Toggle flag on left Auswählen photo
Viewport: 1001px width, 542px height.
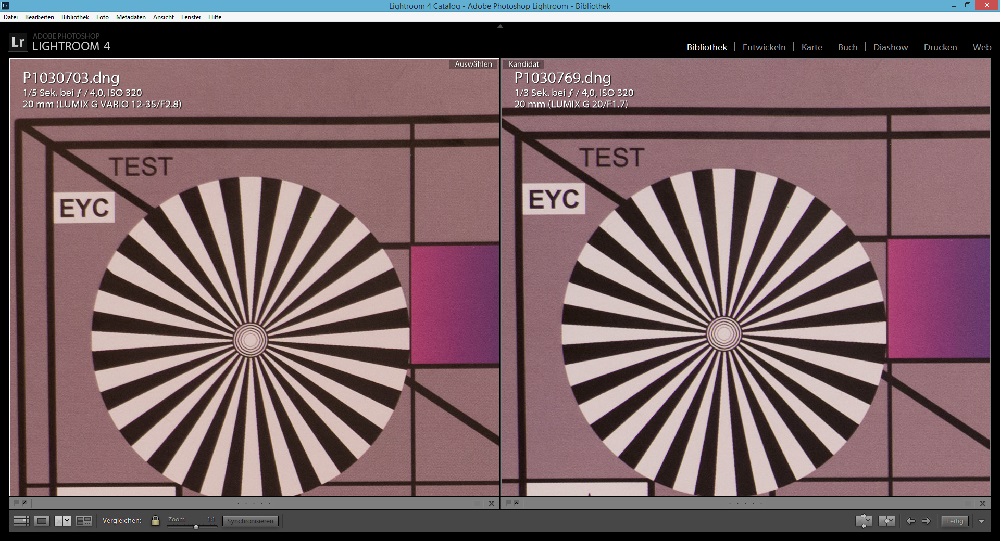click(17, 504)
